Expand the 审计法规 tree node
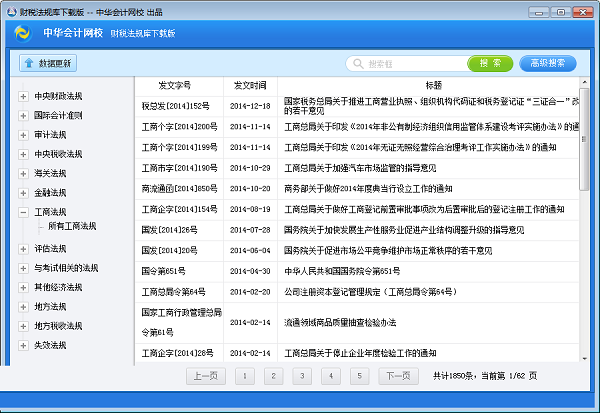Screen dimensions: 600x413 [x=23, y=135]
